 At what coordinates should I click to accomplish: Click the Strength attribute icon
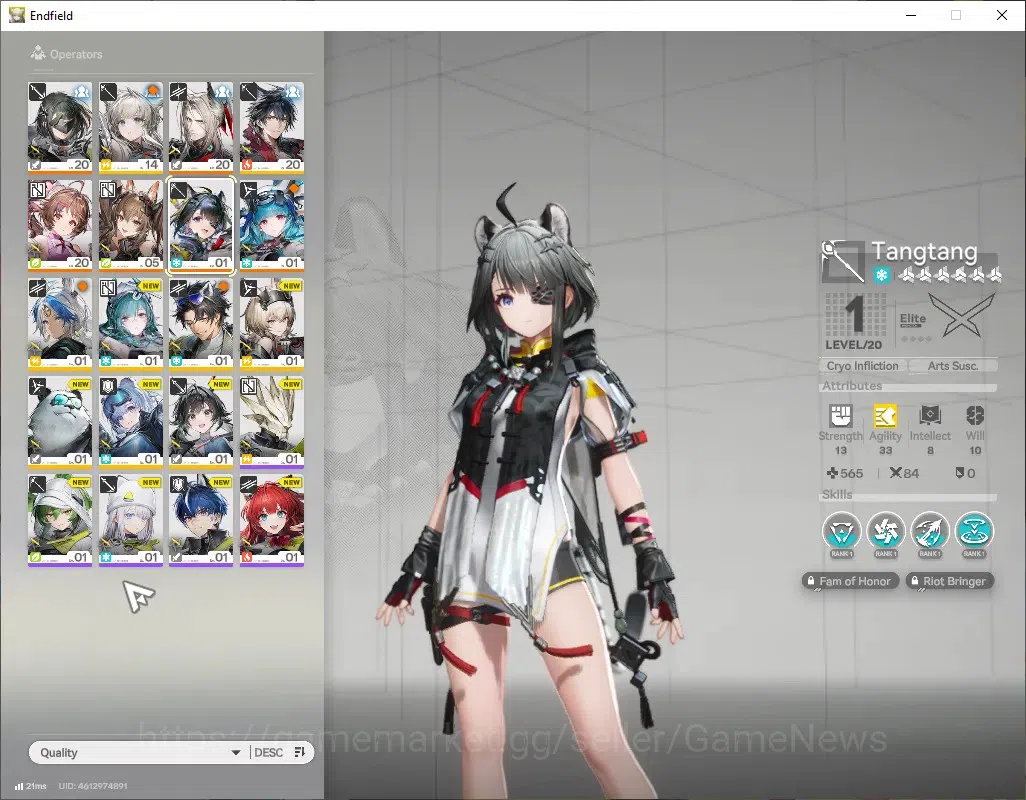(841, 416)
